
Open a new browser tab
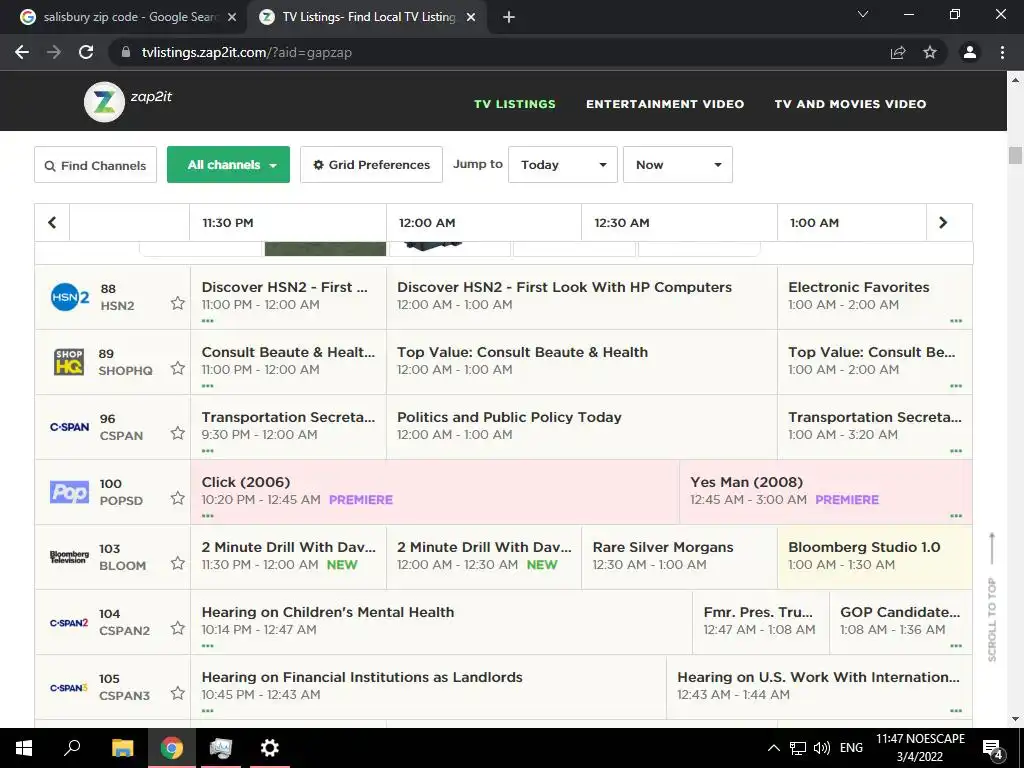(509, 18)
